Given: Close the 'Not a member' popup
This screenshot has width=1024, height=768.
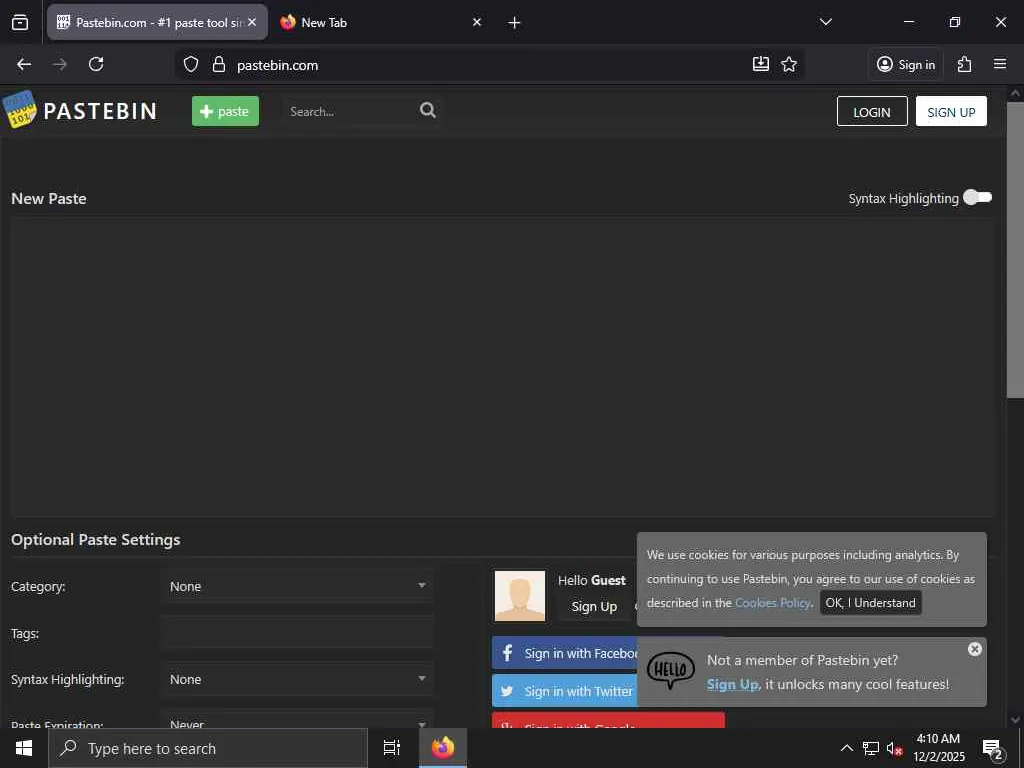Looking at the screenshot, I should point(974,649).
